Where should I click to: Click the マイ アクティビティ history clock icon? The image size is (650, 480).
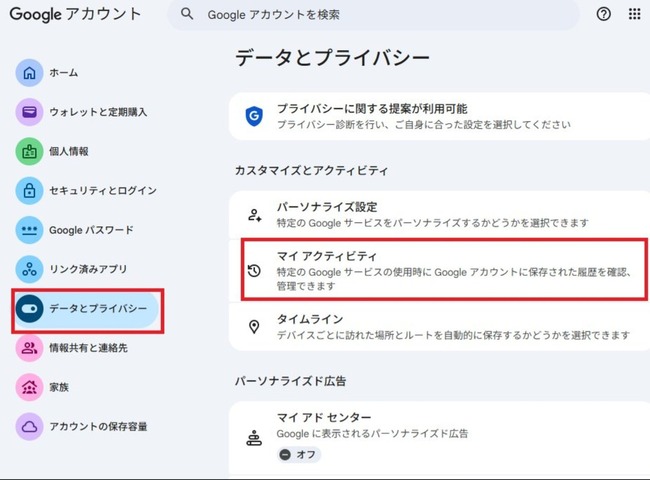click(x=254, y=270)
